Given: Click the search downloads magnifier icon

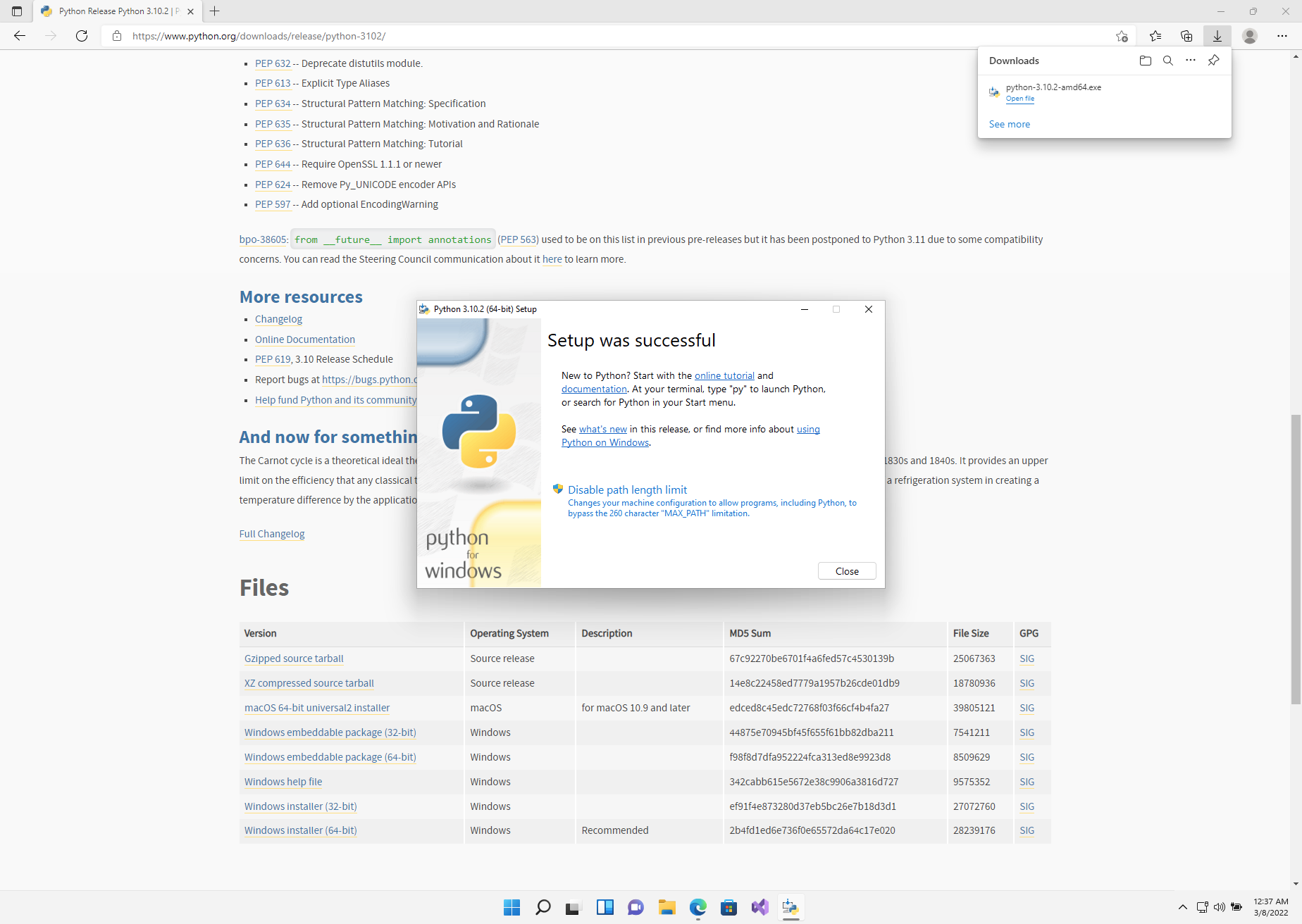Looking at the screenshot, I should point(1168,61).
